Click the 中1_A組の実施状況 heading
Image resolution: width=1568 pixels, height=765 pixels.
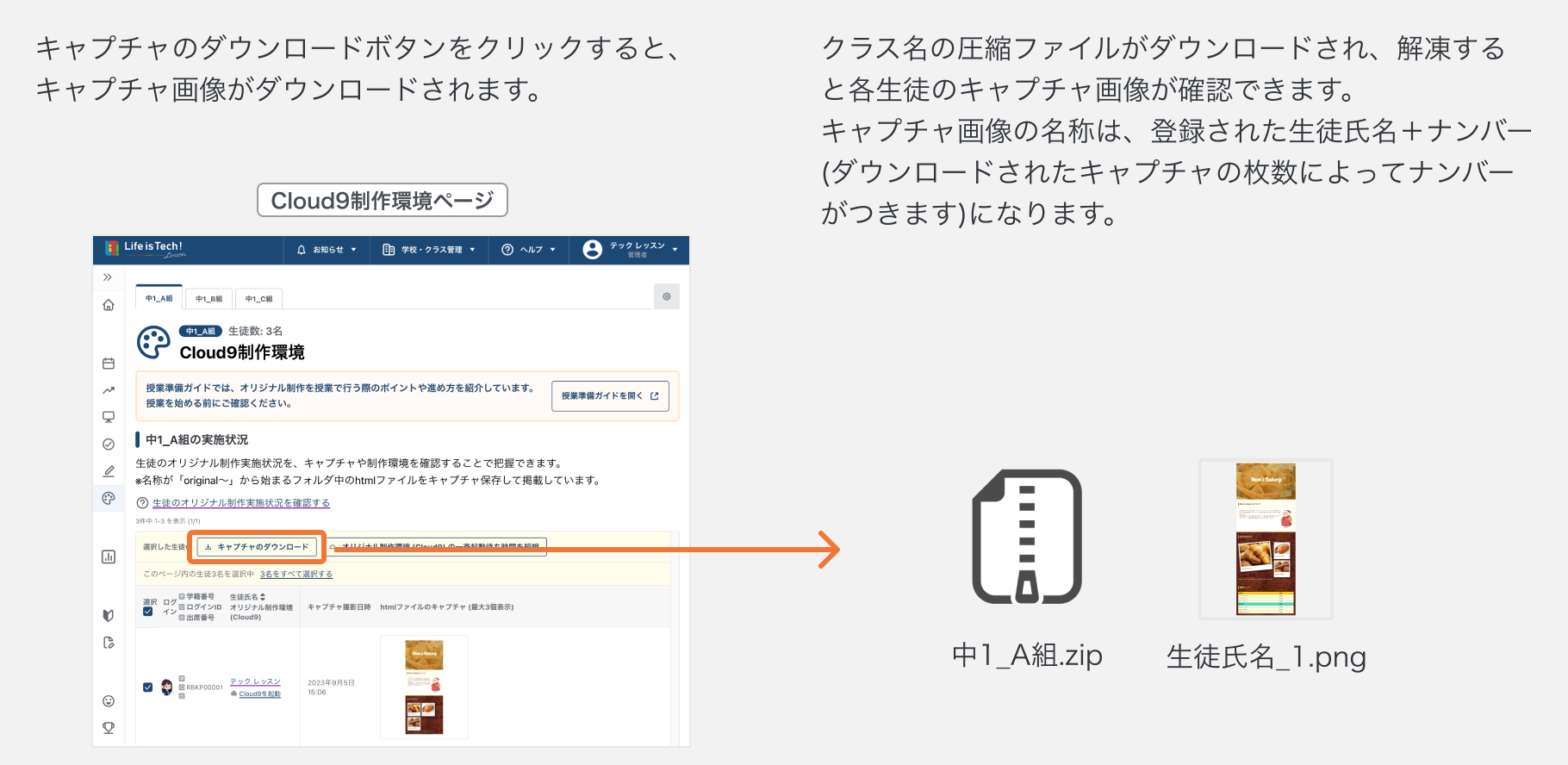pos(196,439)
